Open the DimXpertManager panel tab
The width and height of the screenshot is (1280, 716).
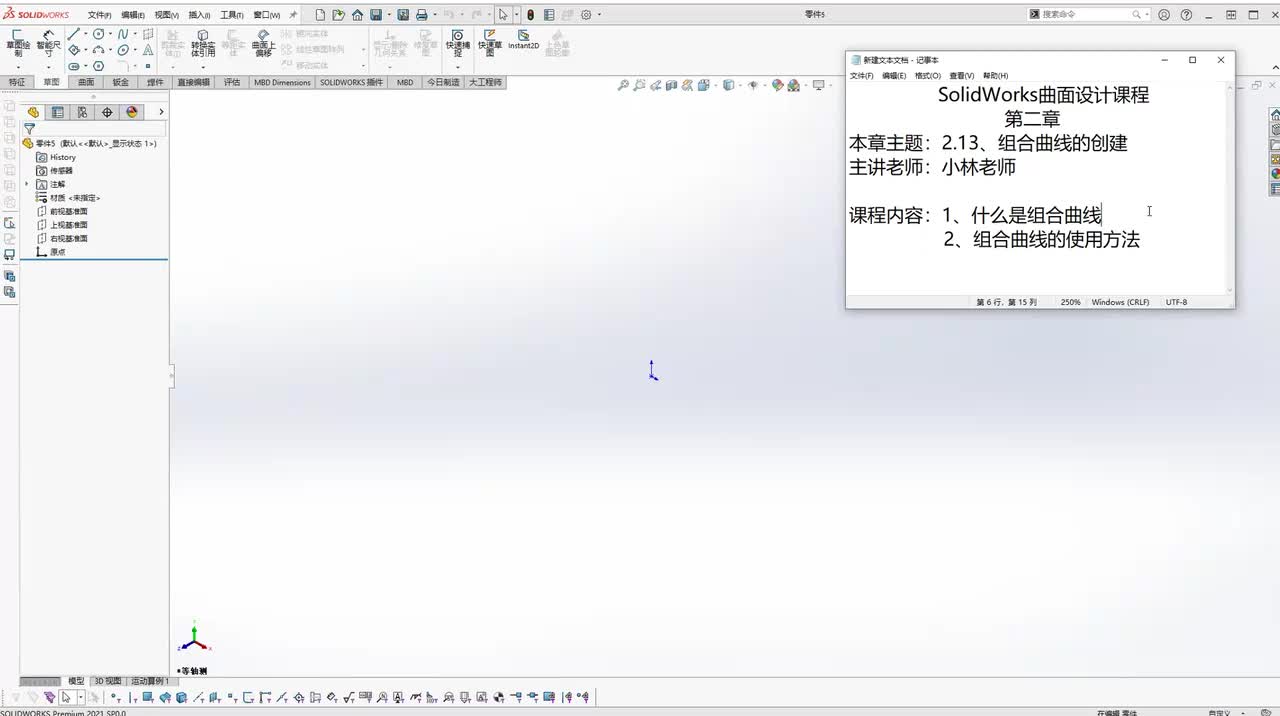(107, 112)
